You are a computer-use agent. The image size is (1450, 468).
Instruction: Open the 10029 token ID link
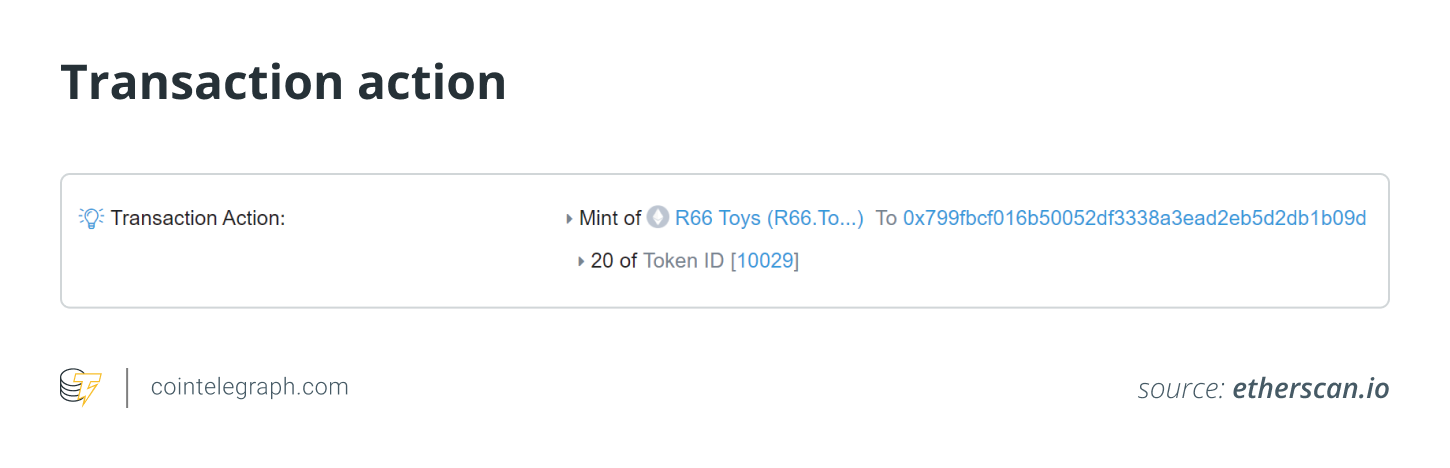(765, 262)
